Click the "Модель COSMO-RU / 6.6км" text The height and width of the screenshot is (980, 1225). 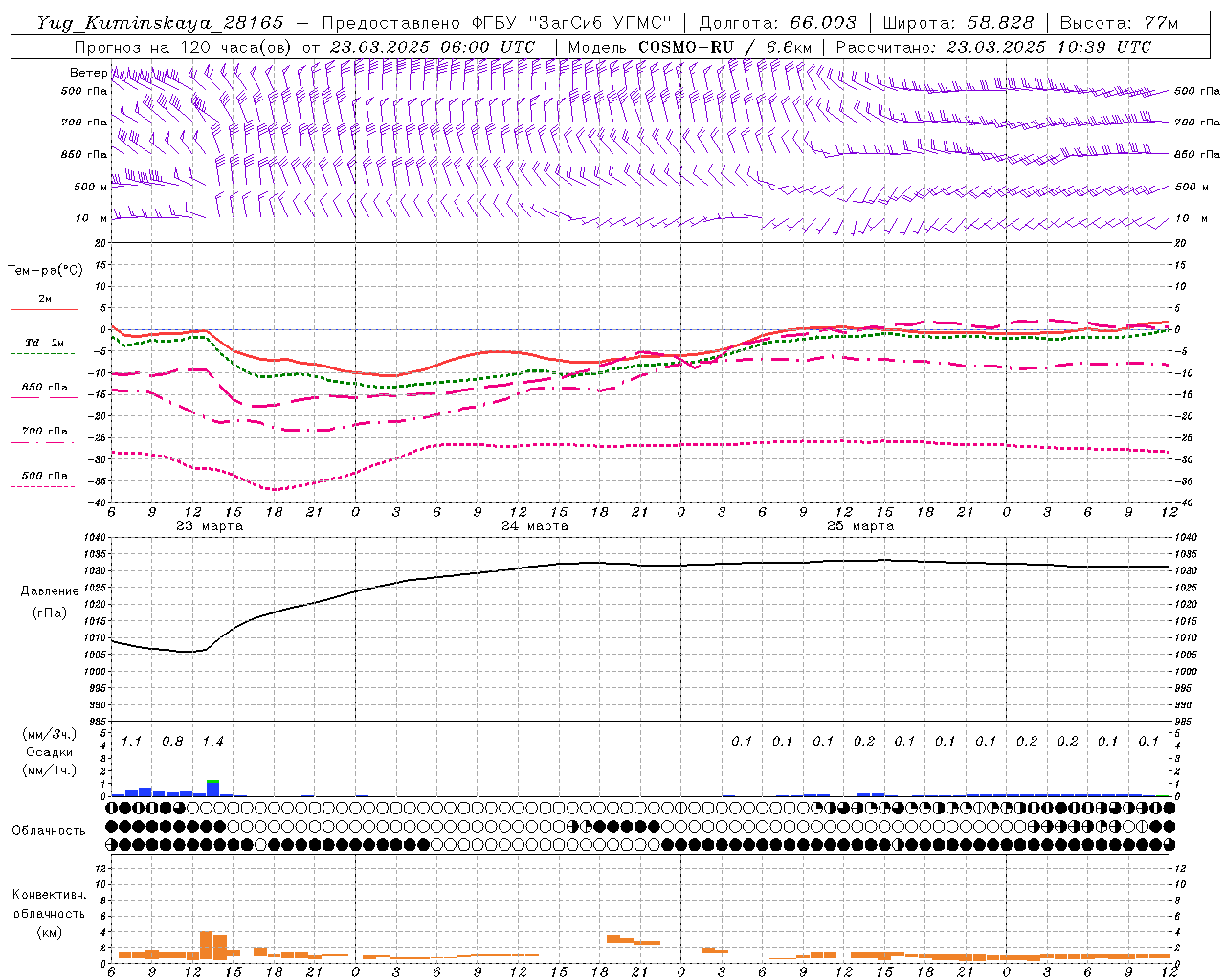[690, 47]
